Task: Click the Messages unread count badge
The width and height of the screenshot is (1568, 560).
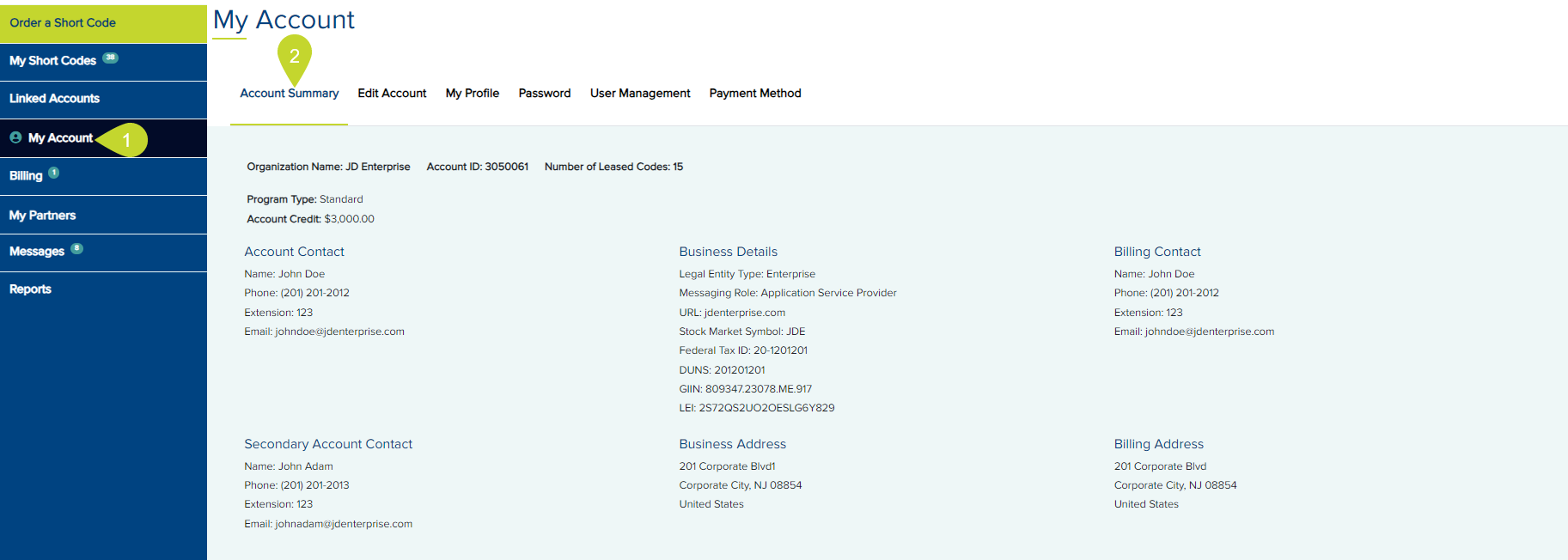Action: [76, 248]
